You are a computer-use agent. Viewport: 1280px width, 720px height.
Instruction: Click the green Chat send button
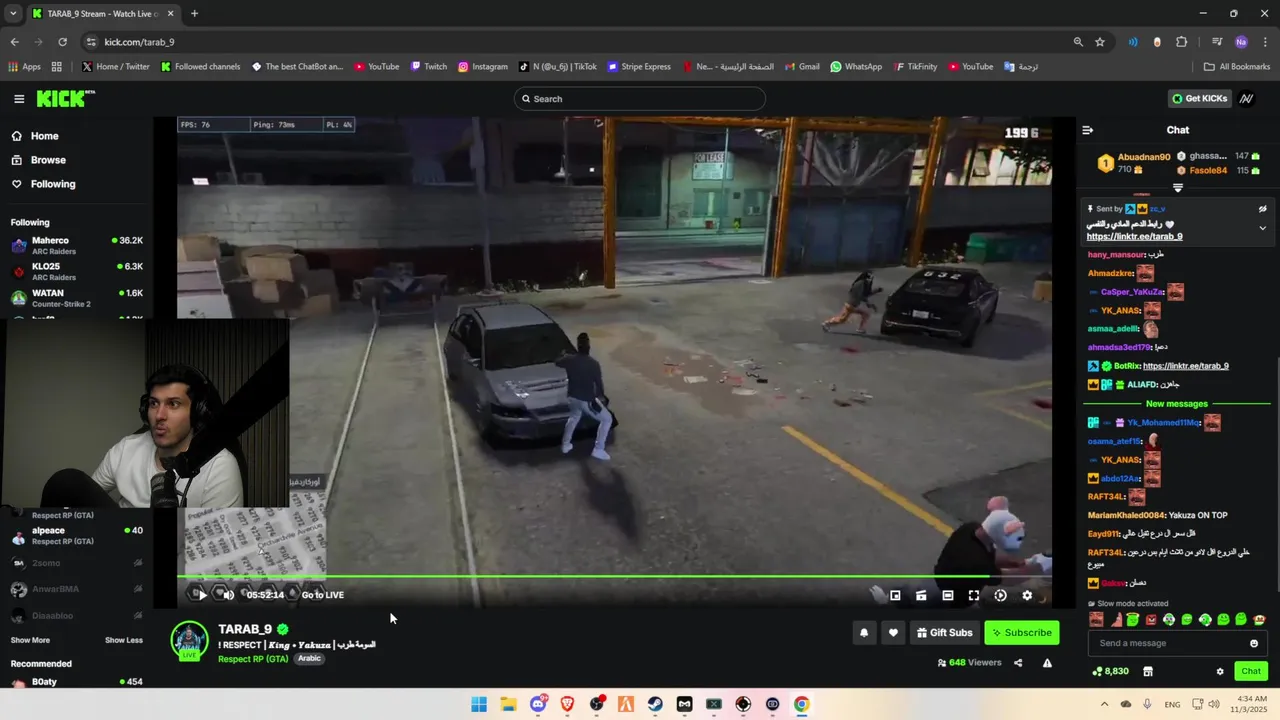(1251, 671)
